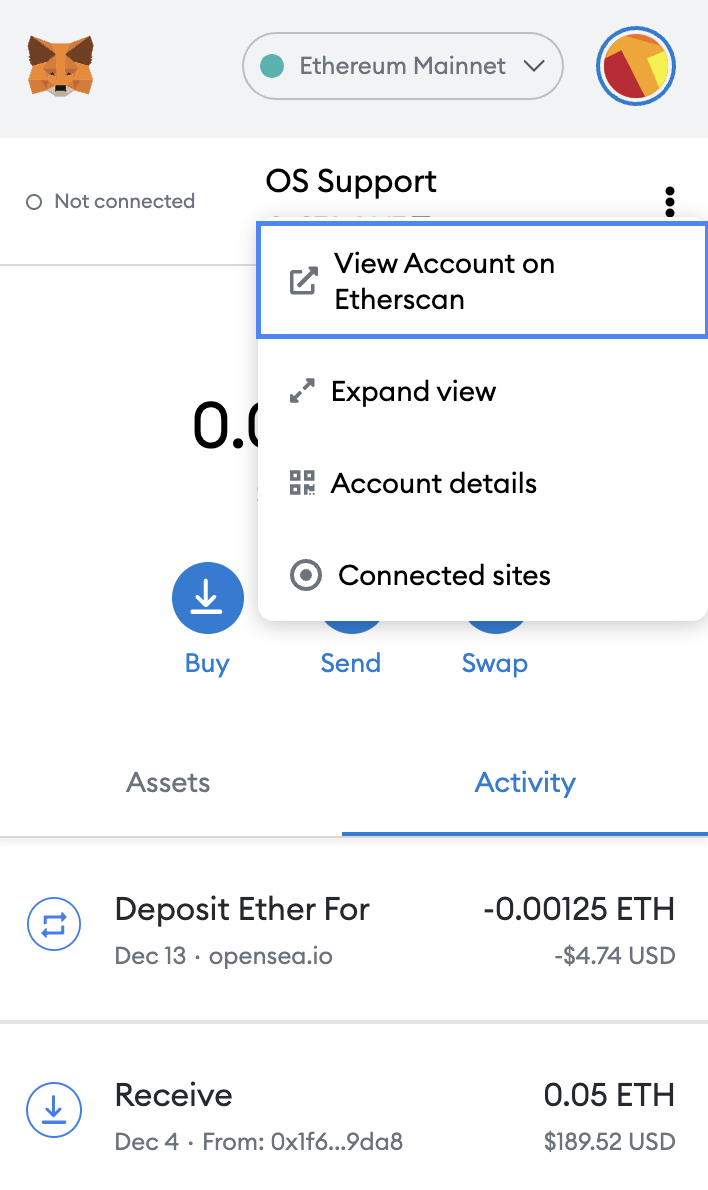
Task: Click the Account details QR icon
Action: point(302,483)
